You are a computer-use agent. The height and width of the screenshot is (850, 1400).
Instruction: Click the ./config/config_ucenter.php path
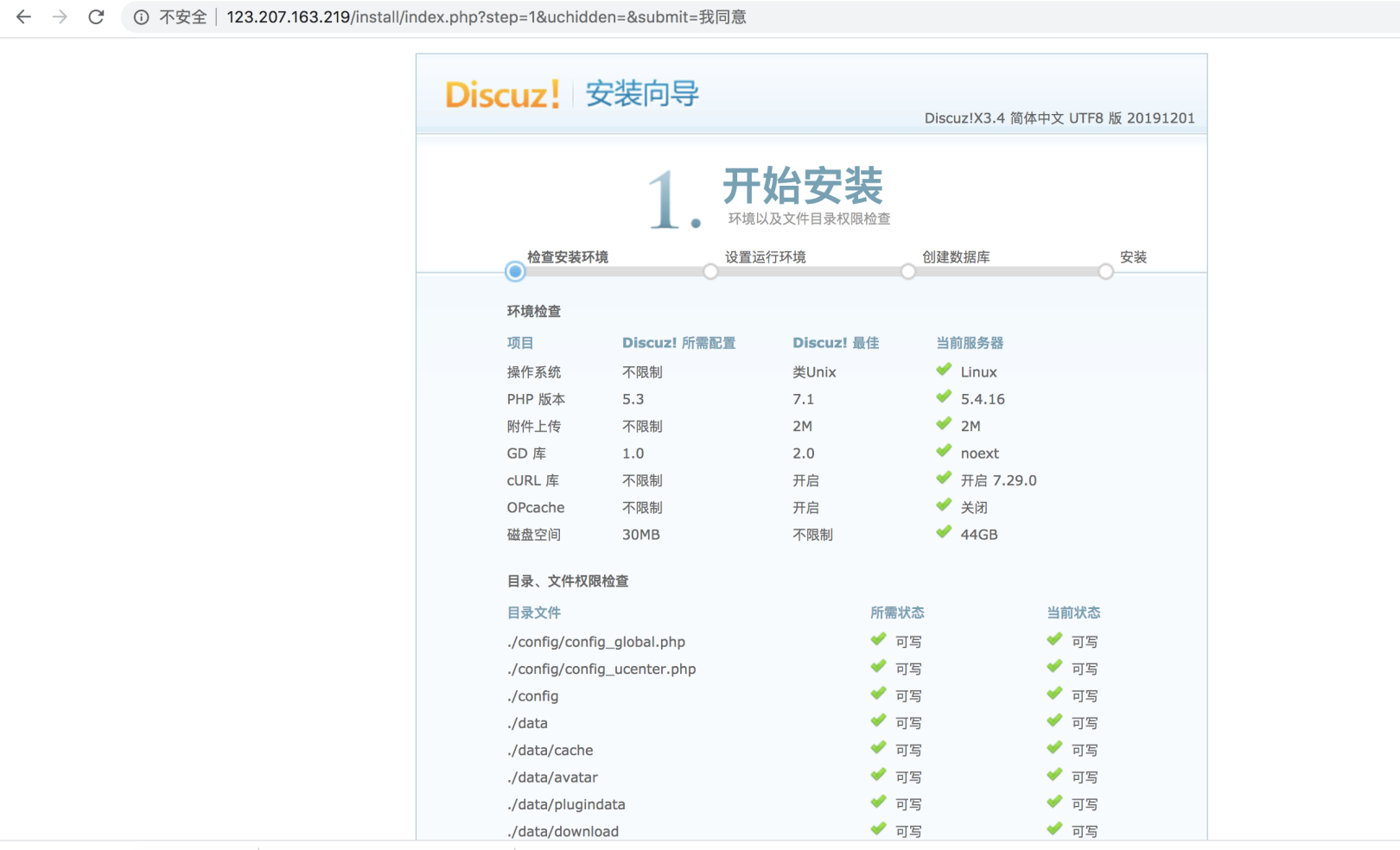tap(601, 669)
